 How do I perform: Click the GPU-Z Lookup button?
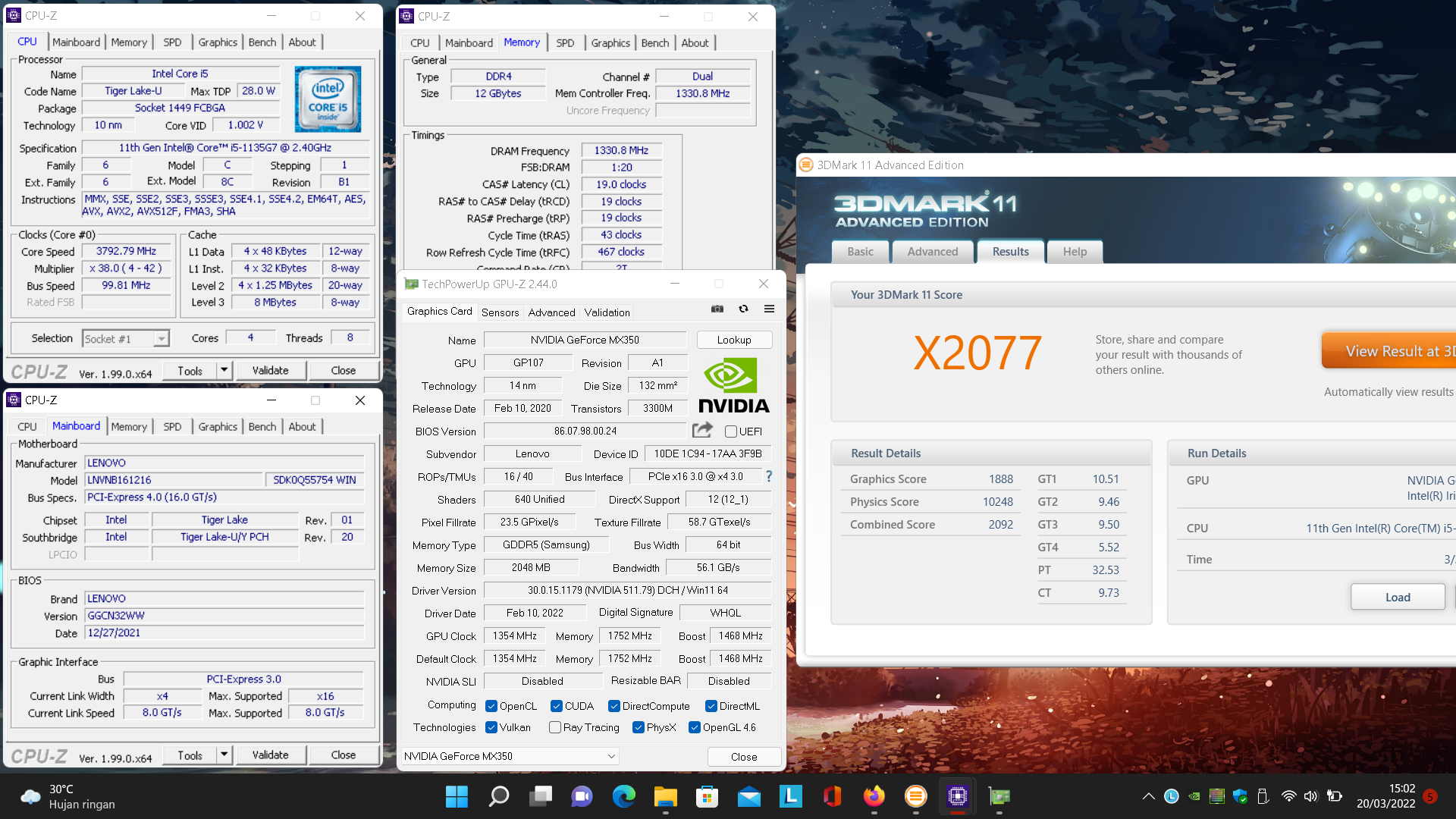734,340
